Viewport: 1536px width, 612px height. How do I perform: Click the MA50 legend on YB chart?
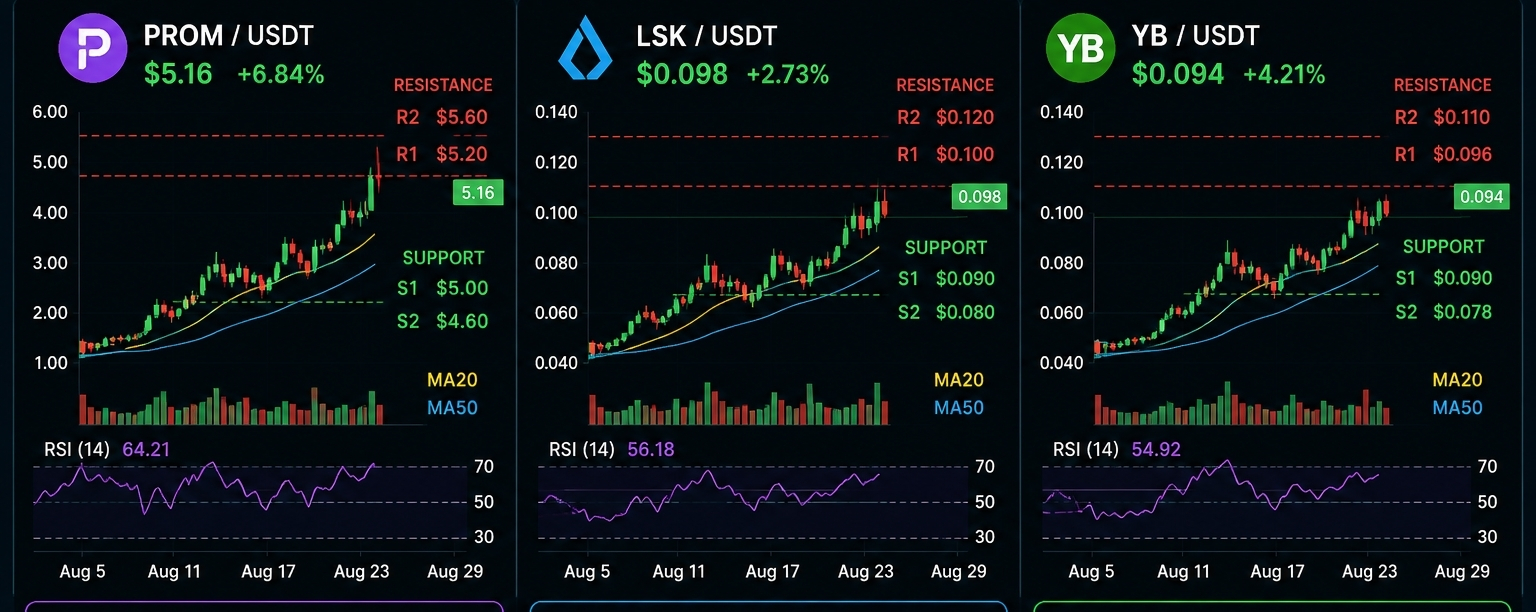tap(1457, 407)
